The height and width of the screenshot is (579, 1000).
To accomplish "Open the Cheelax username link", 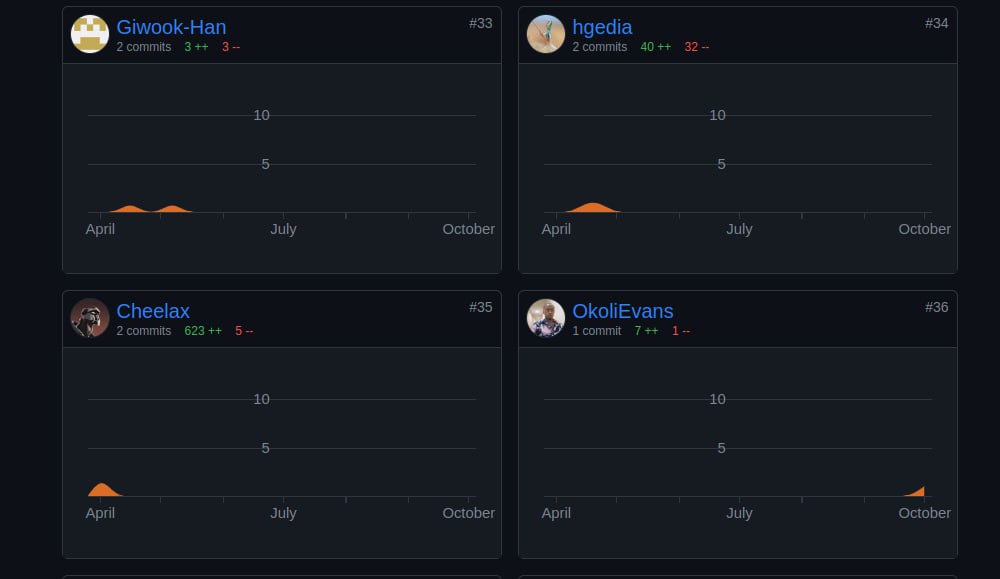I will click(x=153, y=311).
